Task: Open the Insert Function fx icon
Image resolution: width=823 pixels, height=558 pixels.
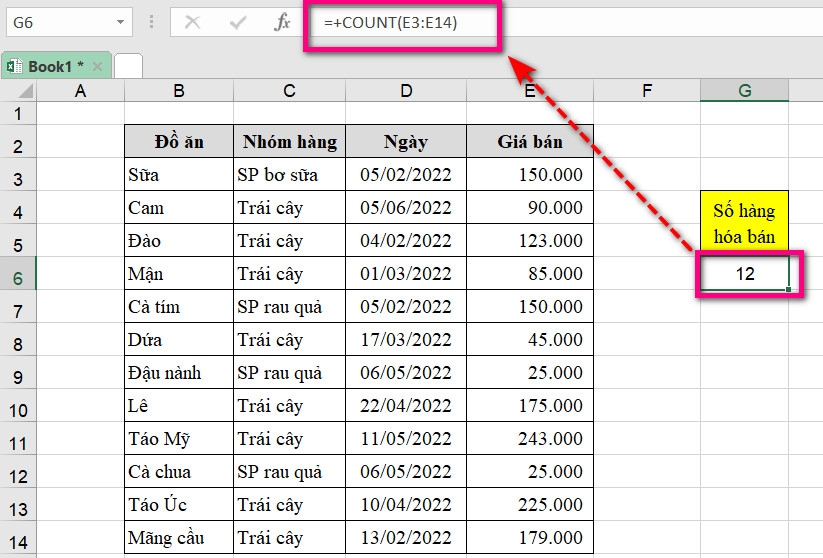Action: (x=282, y=22)
